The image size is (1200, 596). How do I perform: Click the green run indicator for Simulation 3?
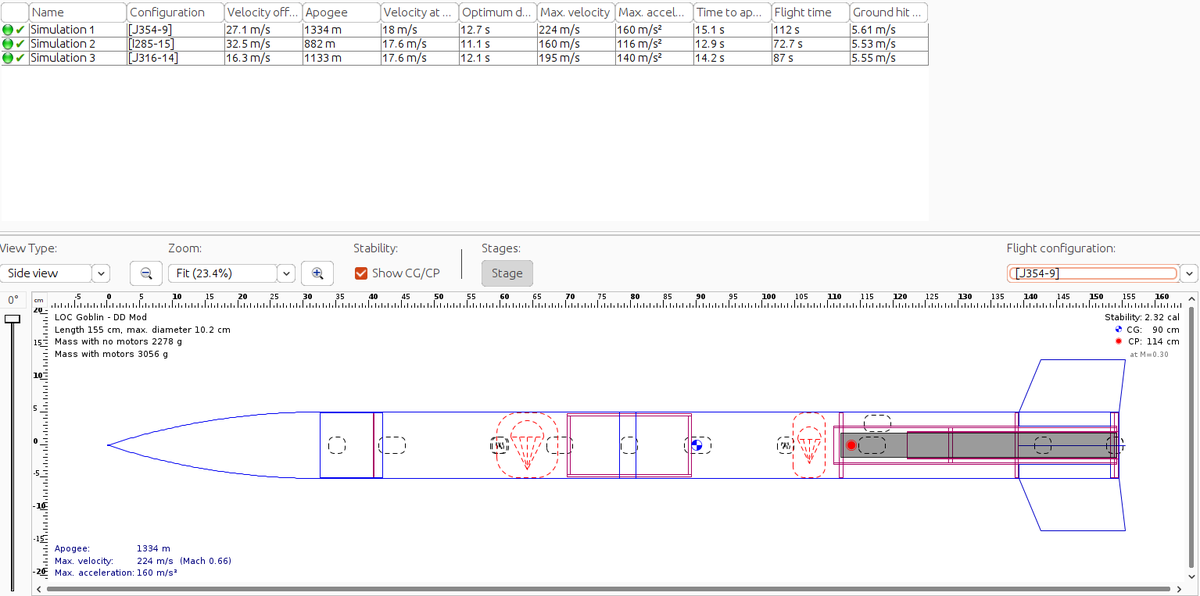[x=7, y=57]
